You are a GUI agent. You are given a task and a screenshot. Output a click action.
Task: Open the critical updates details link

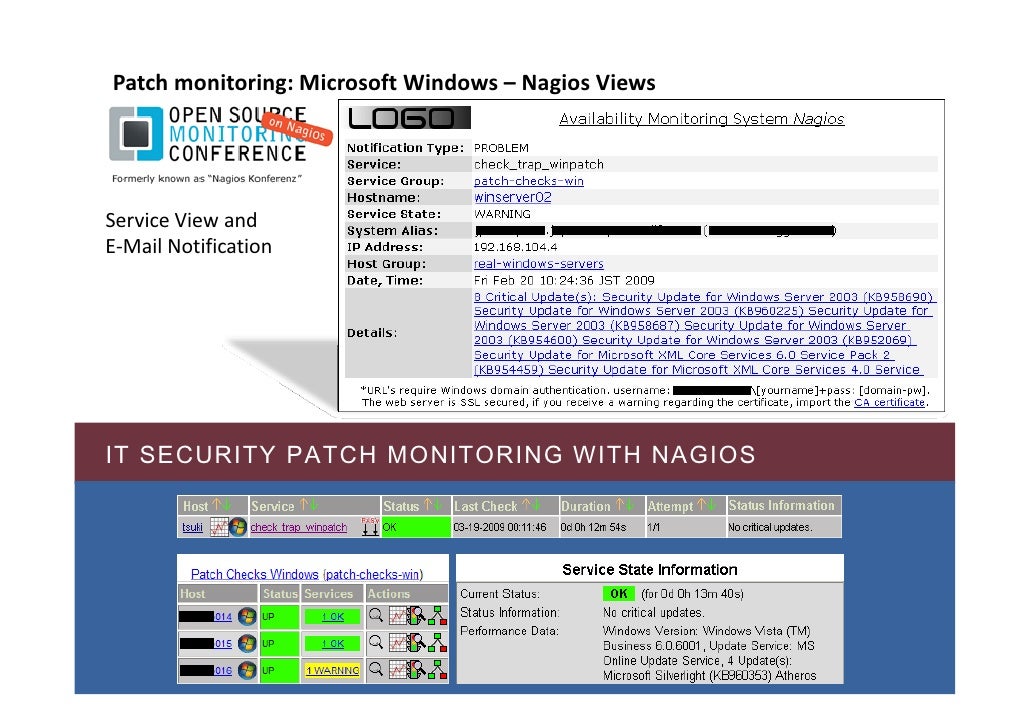705,333
